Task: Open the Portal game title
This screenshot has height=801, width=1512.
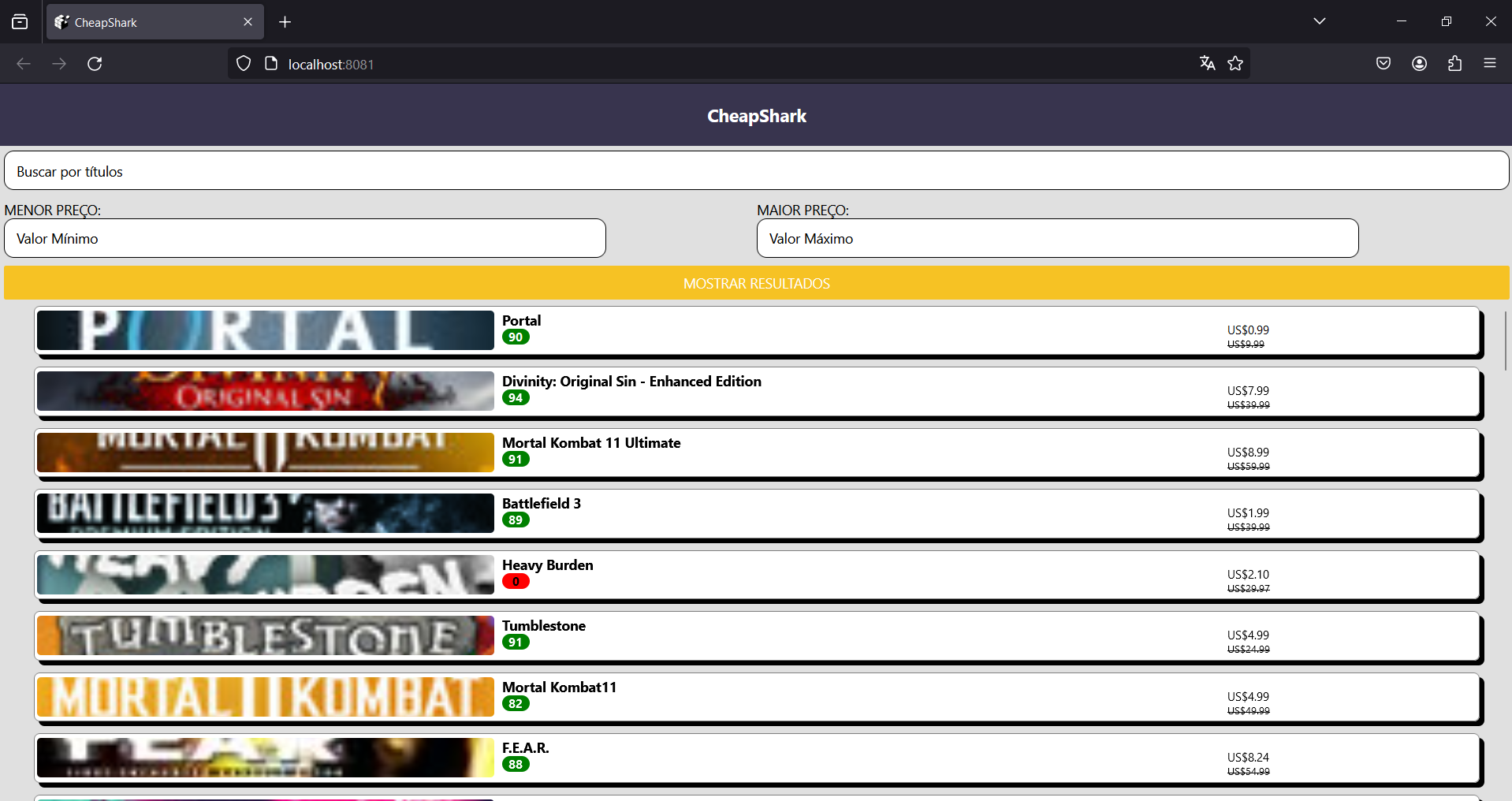Action: [522, 320]
